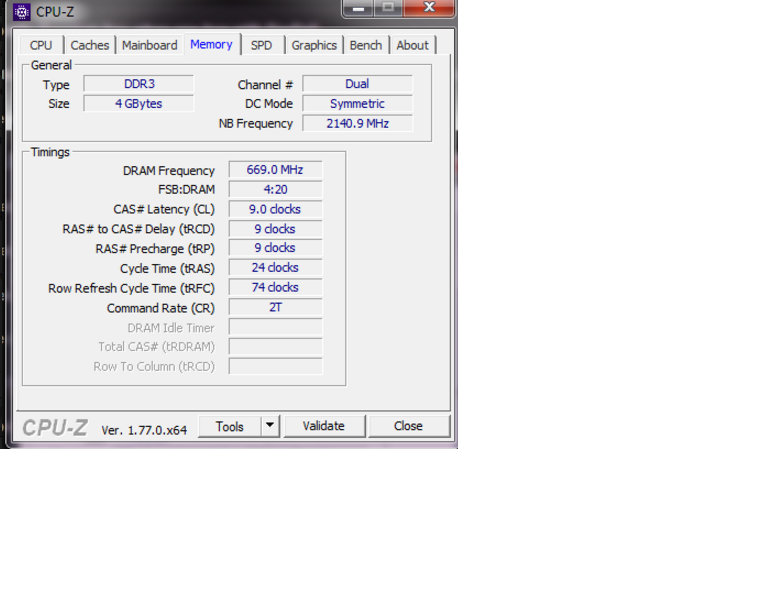Go to the SPD tab
Image resolution: width=768 pixels, height=614 pixels.
point(261,45)
